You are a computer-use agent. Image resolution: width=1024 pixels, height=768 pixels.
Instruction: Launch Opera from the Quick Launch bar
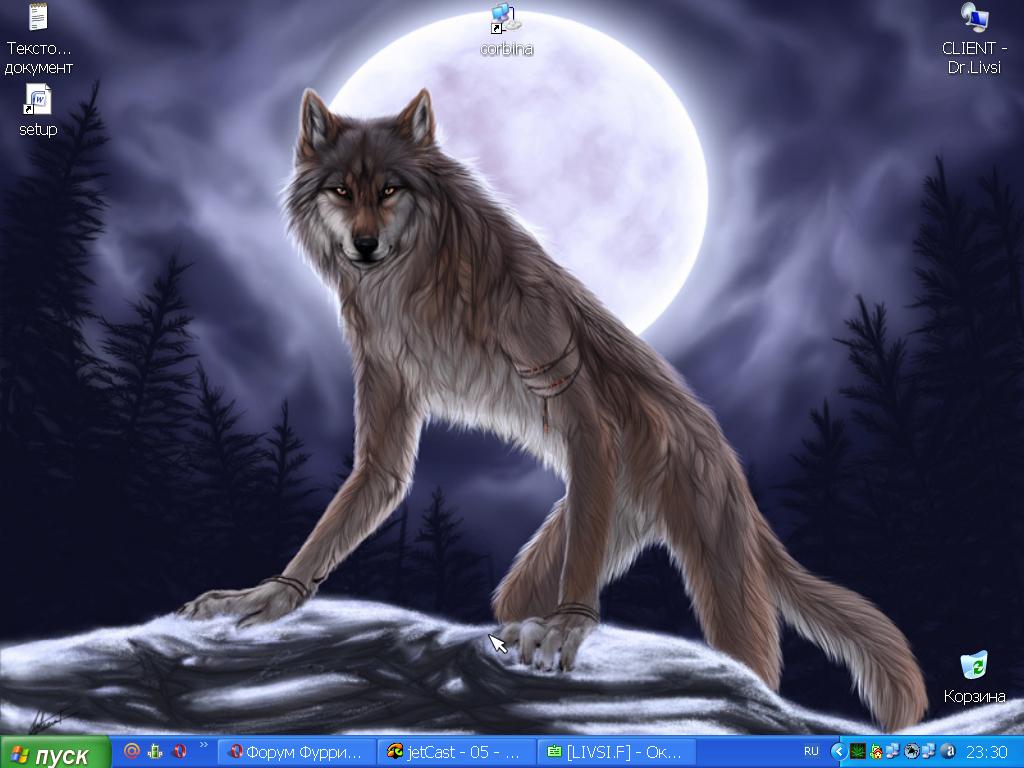[180, 751]
